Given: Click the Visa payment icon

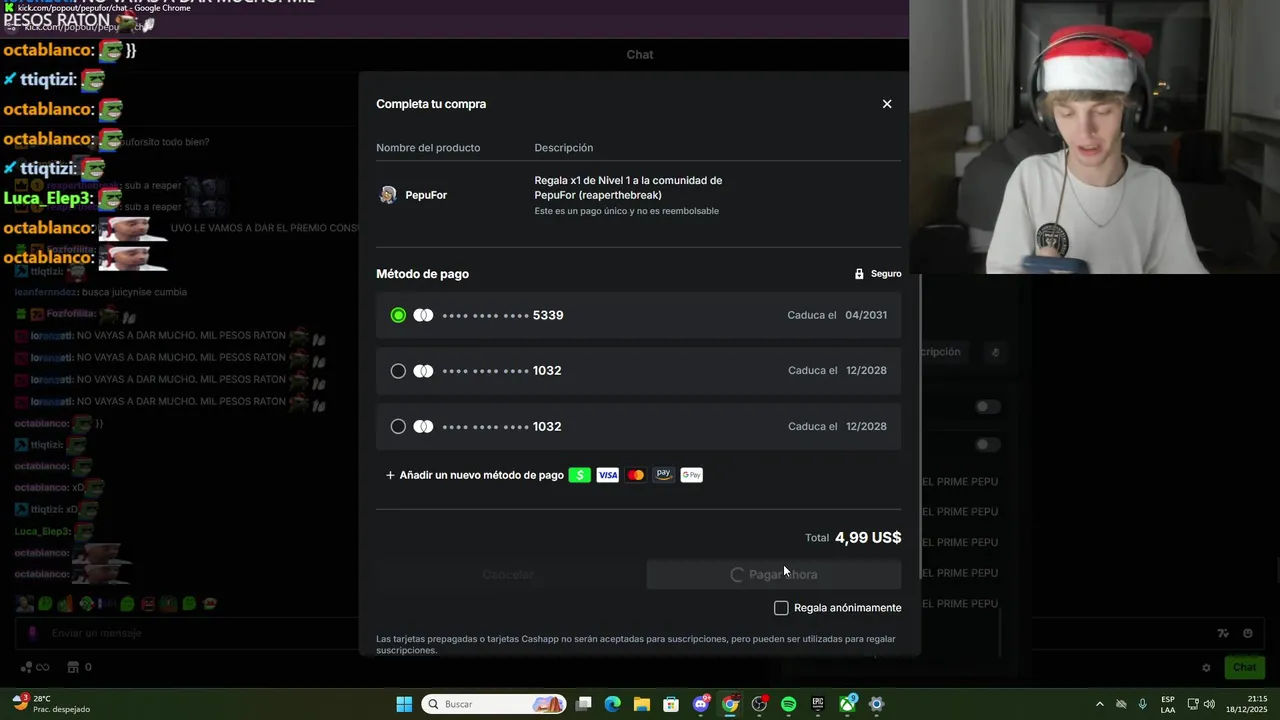Looking at the screenshot, I should [x=607, y=475].
